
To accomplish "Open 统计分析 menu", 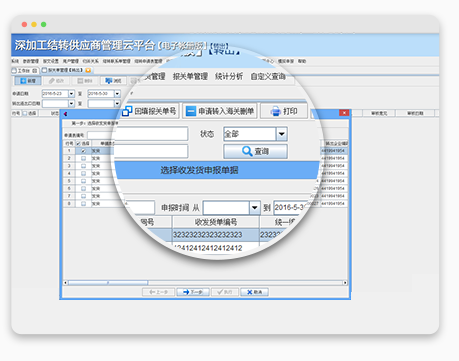I will coord(229,76).
